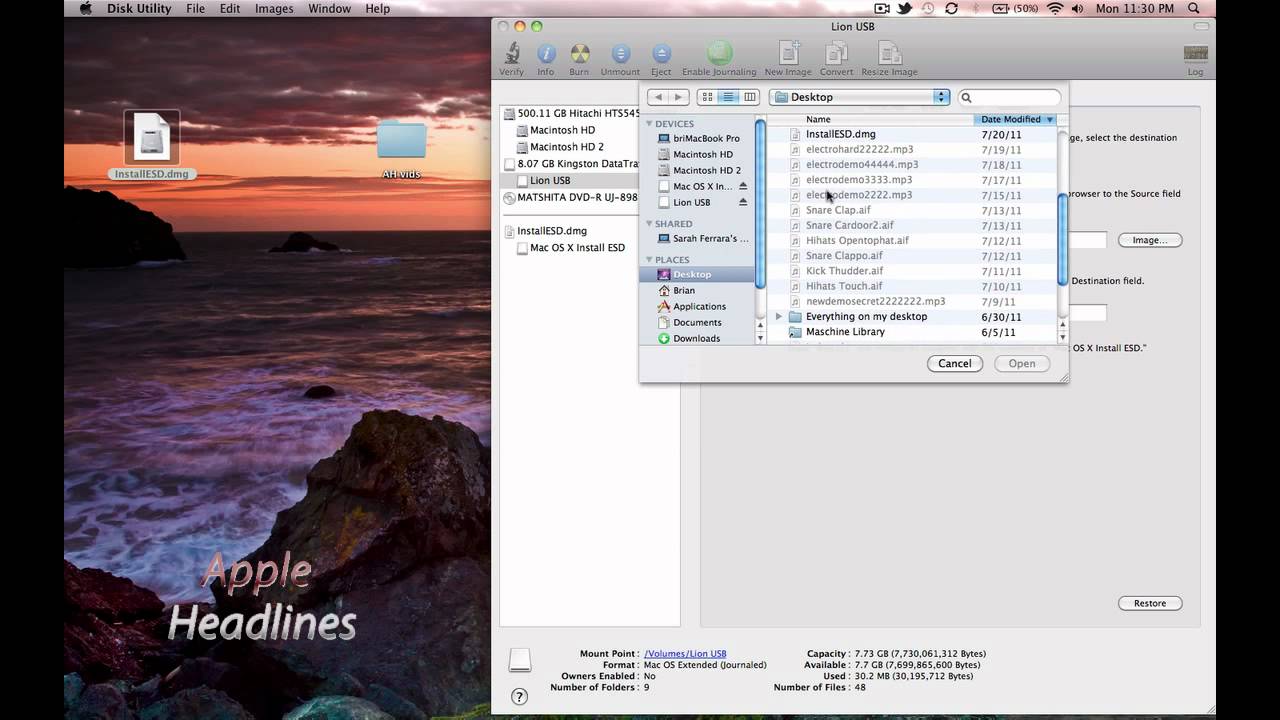Open Brian home folder in sidebar

point(698,290)
